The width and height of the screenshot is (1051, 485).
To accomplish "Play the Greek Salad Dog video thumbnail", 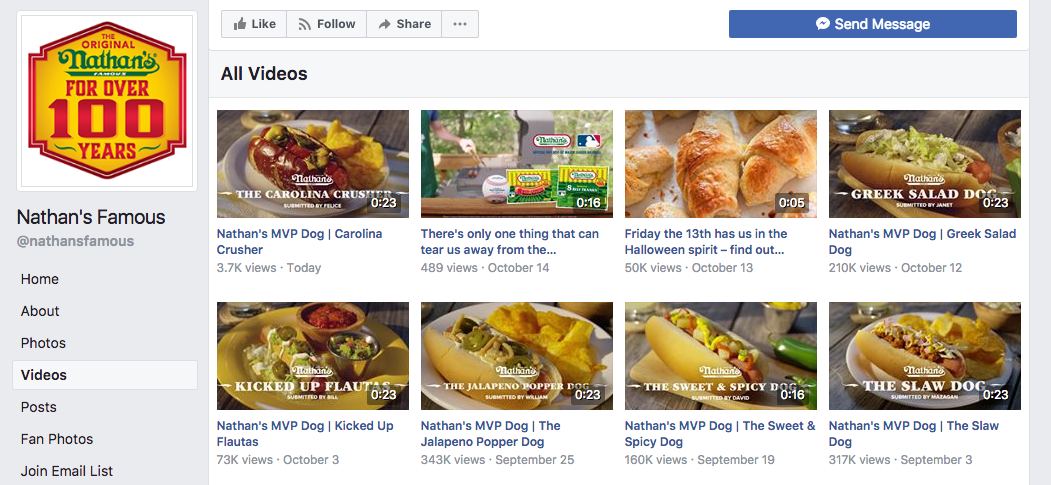I will [925, 164].
